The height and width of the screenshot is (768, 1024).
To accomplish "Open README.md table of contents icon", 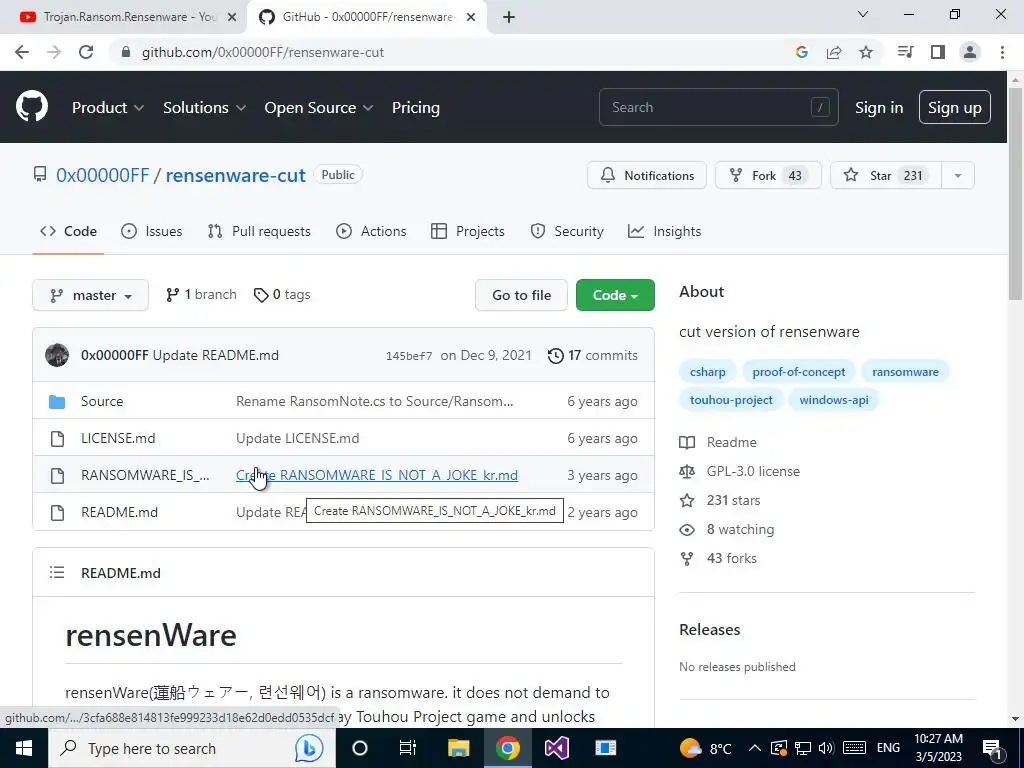I will (57, 573).
